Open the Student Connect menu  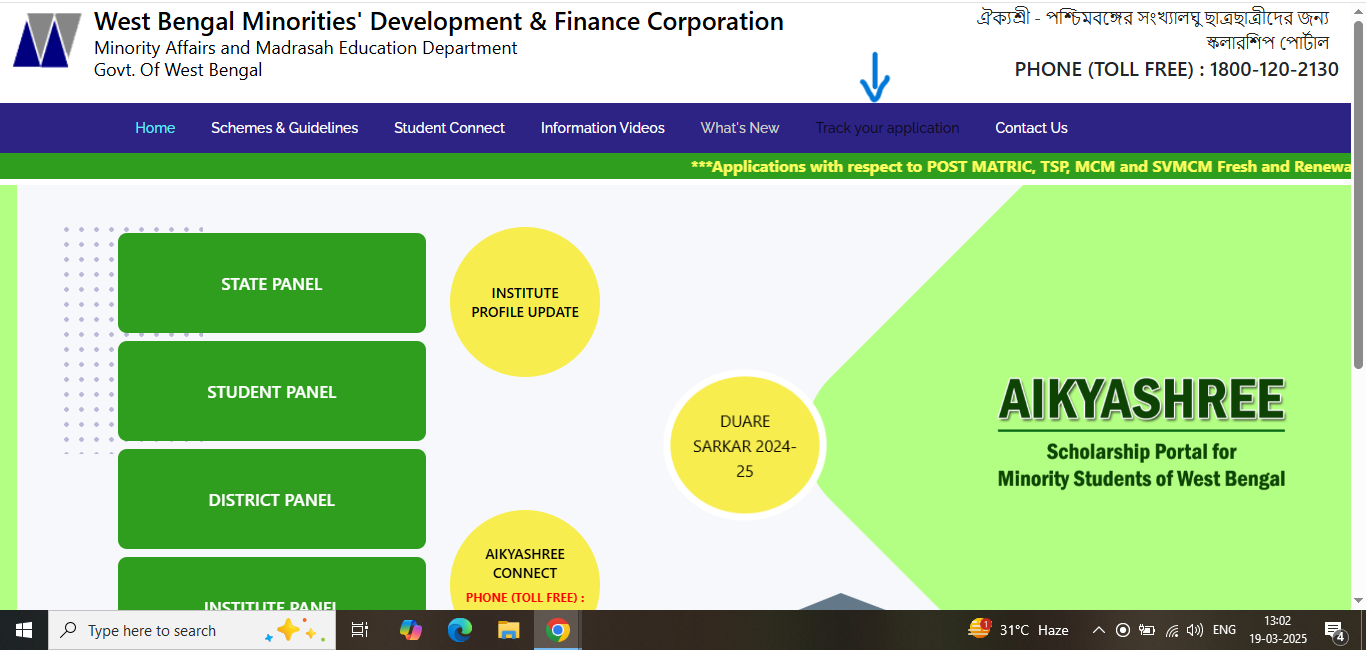(449, 128)
